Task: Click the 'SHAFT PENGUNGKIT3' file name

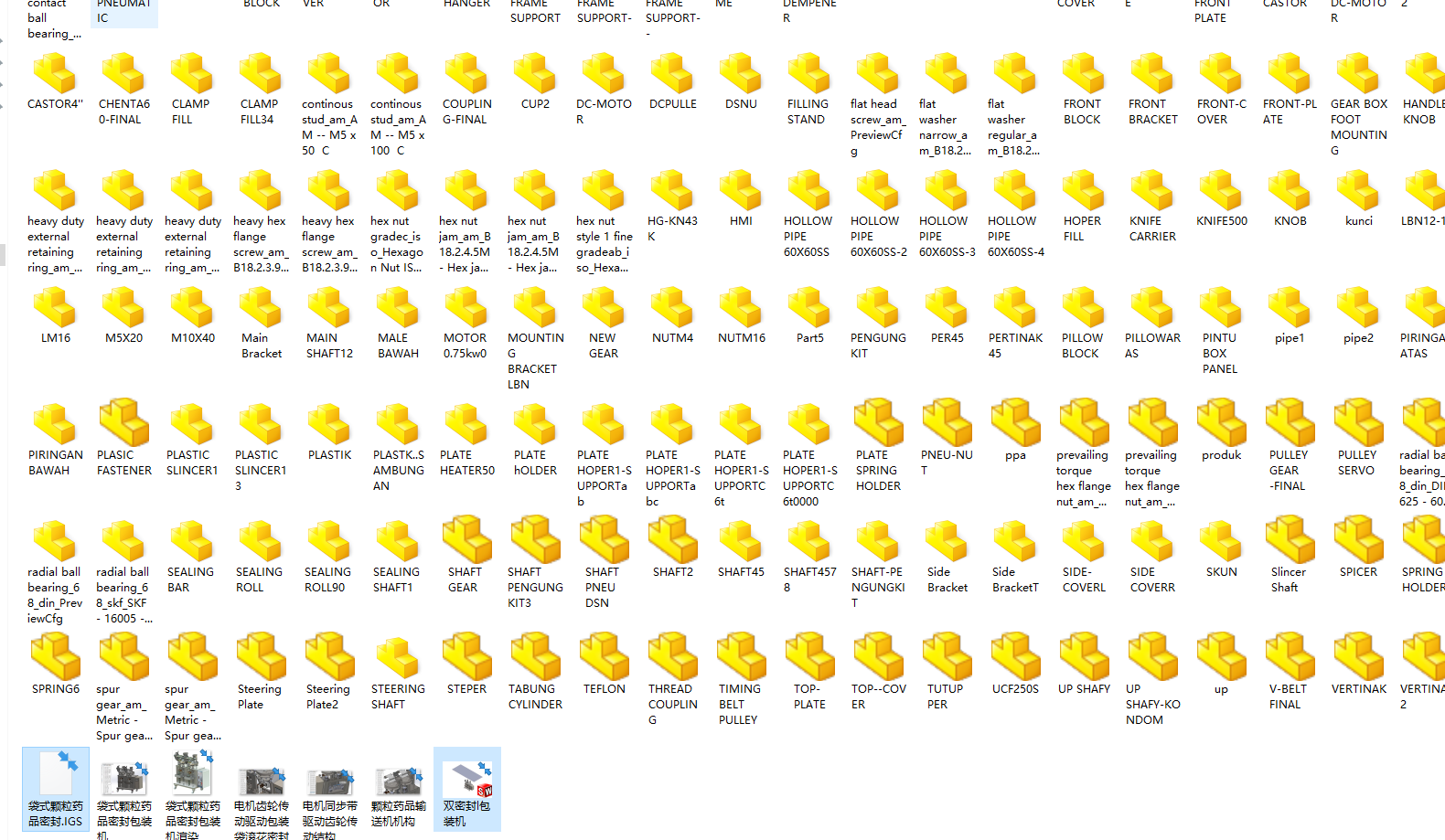Action: click(x=535, y=588)
